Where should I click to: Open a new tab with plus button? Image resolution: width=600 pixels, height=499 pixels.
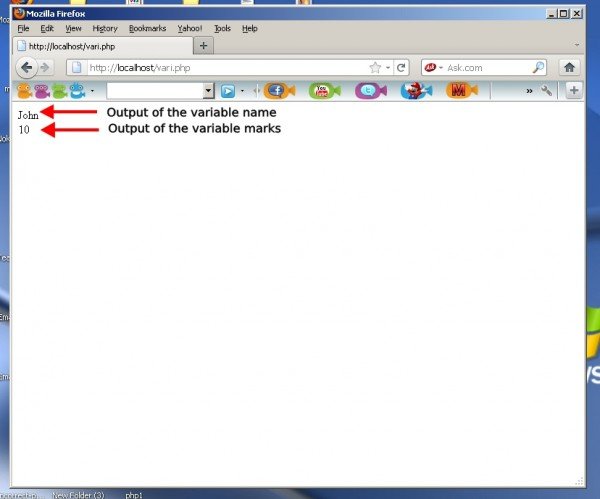(x=203, y=46)
